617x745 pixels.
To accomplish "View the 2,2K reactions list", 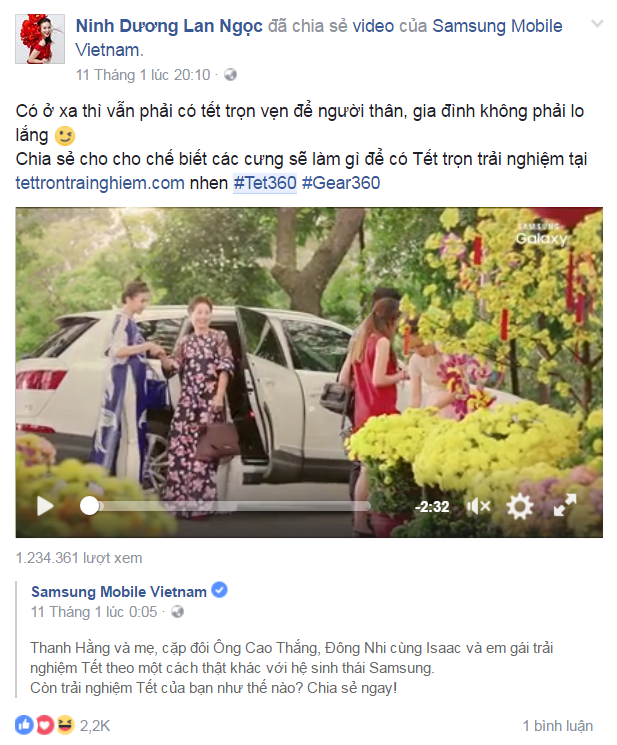I will coord(95,726).
